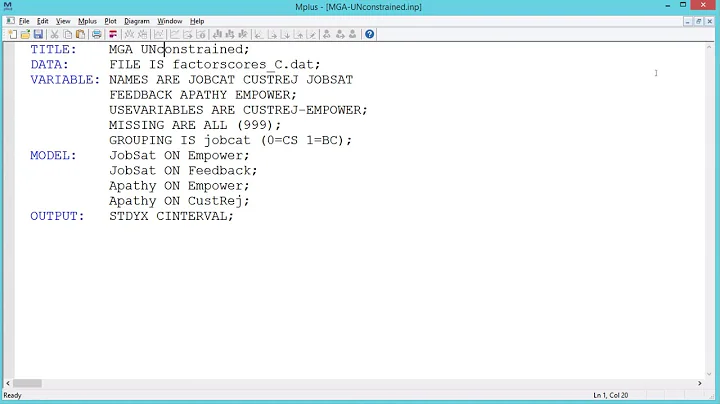720x404 pixels.
Task: Open Mplus help via blue question mark icon
Action: click(369, 34)
